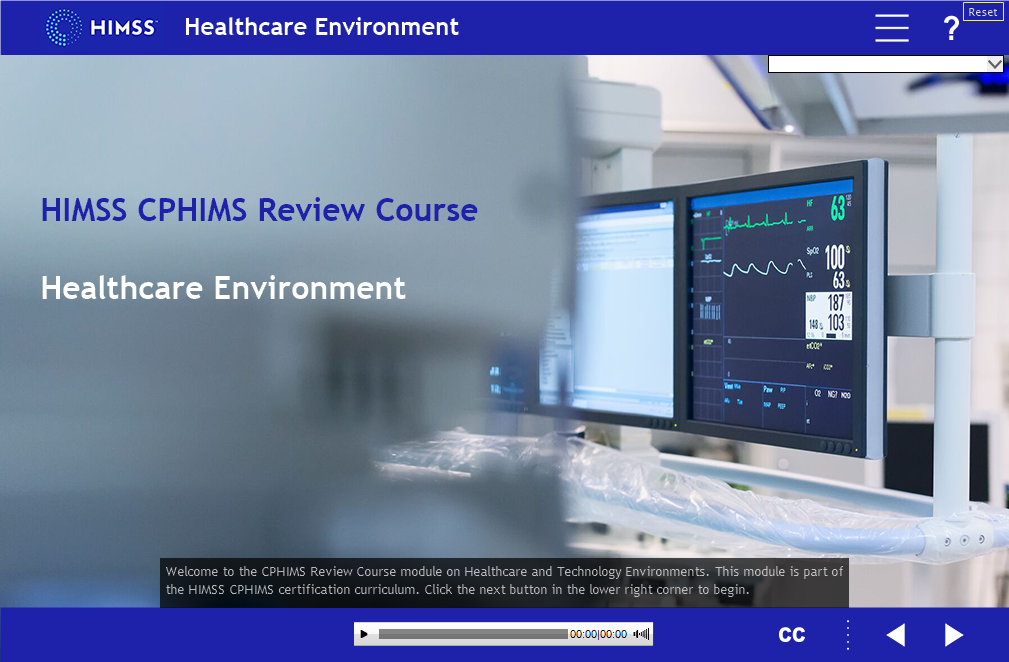1009x662 pixels.
Task: Seek using the audio progress bar
Action: coord(473,634)
